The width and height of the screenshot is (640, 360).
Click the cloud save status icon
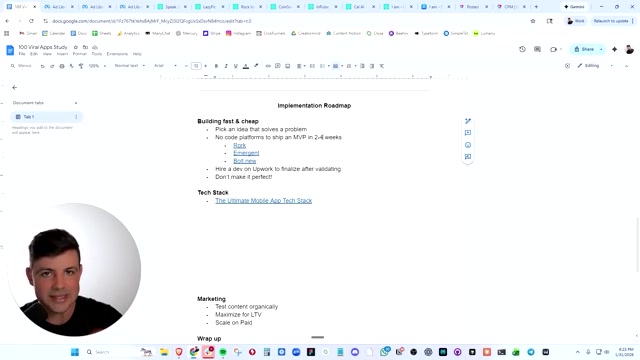click(95, 47)
